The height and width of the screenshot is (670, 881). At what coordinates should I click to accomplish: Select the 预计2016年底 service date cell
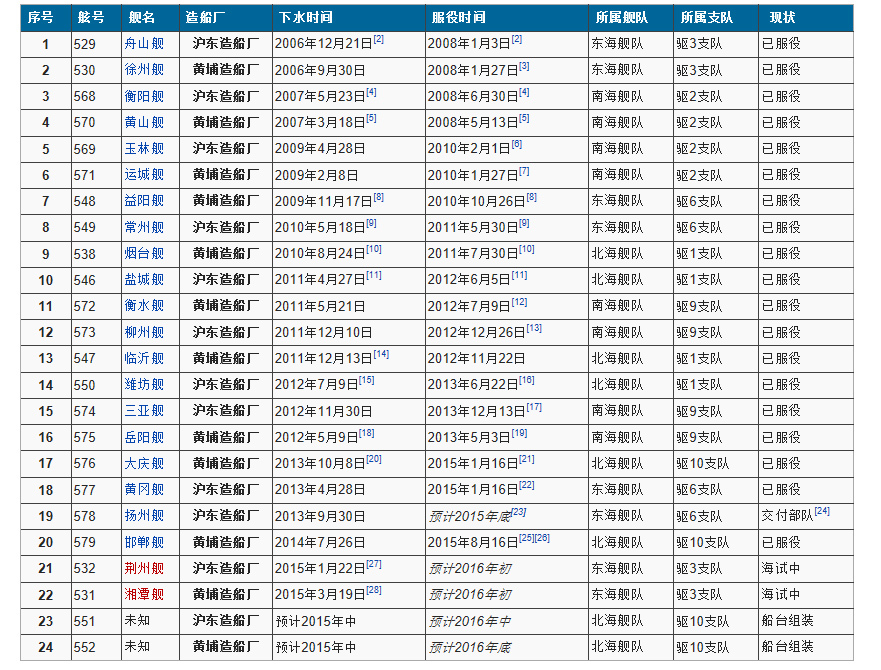507,648
